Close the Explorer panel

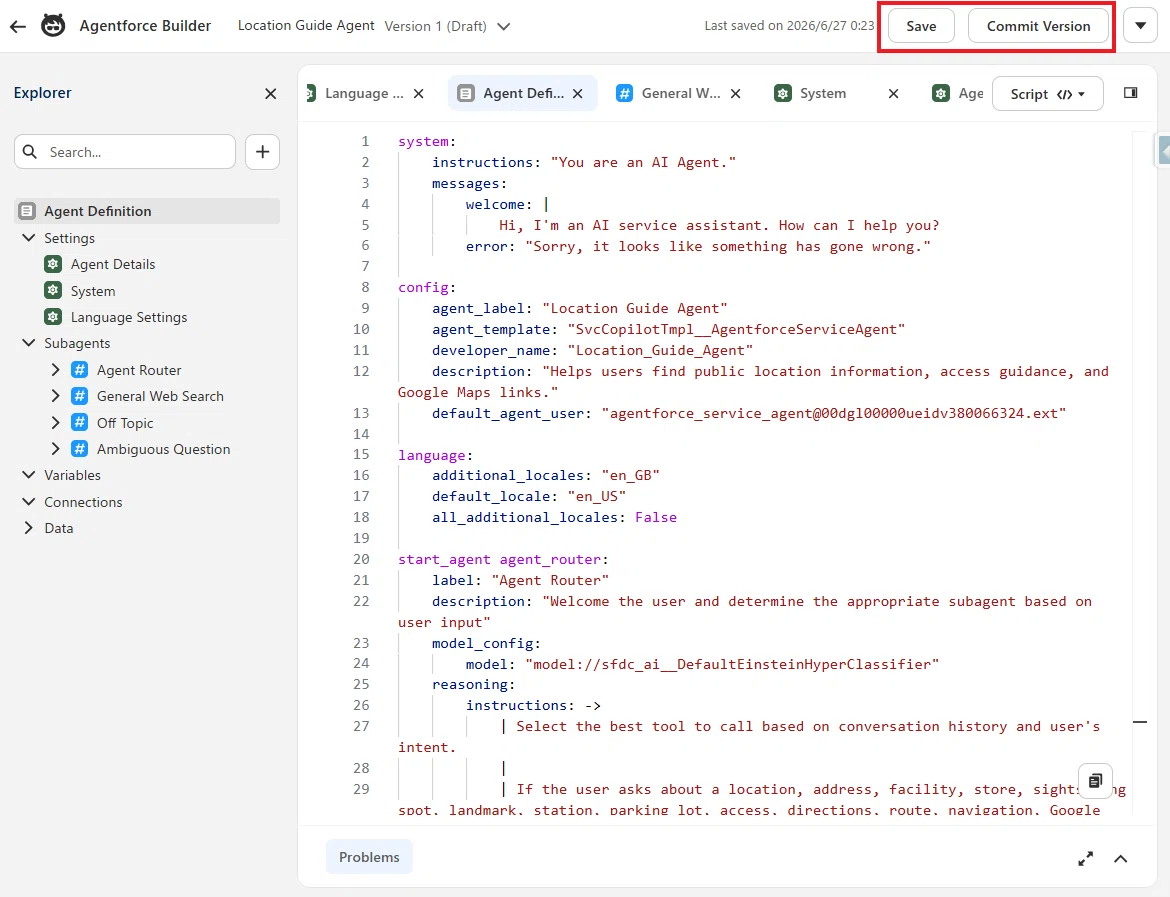pyautogui.click(x=270, y=93)
